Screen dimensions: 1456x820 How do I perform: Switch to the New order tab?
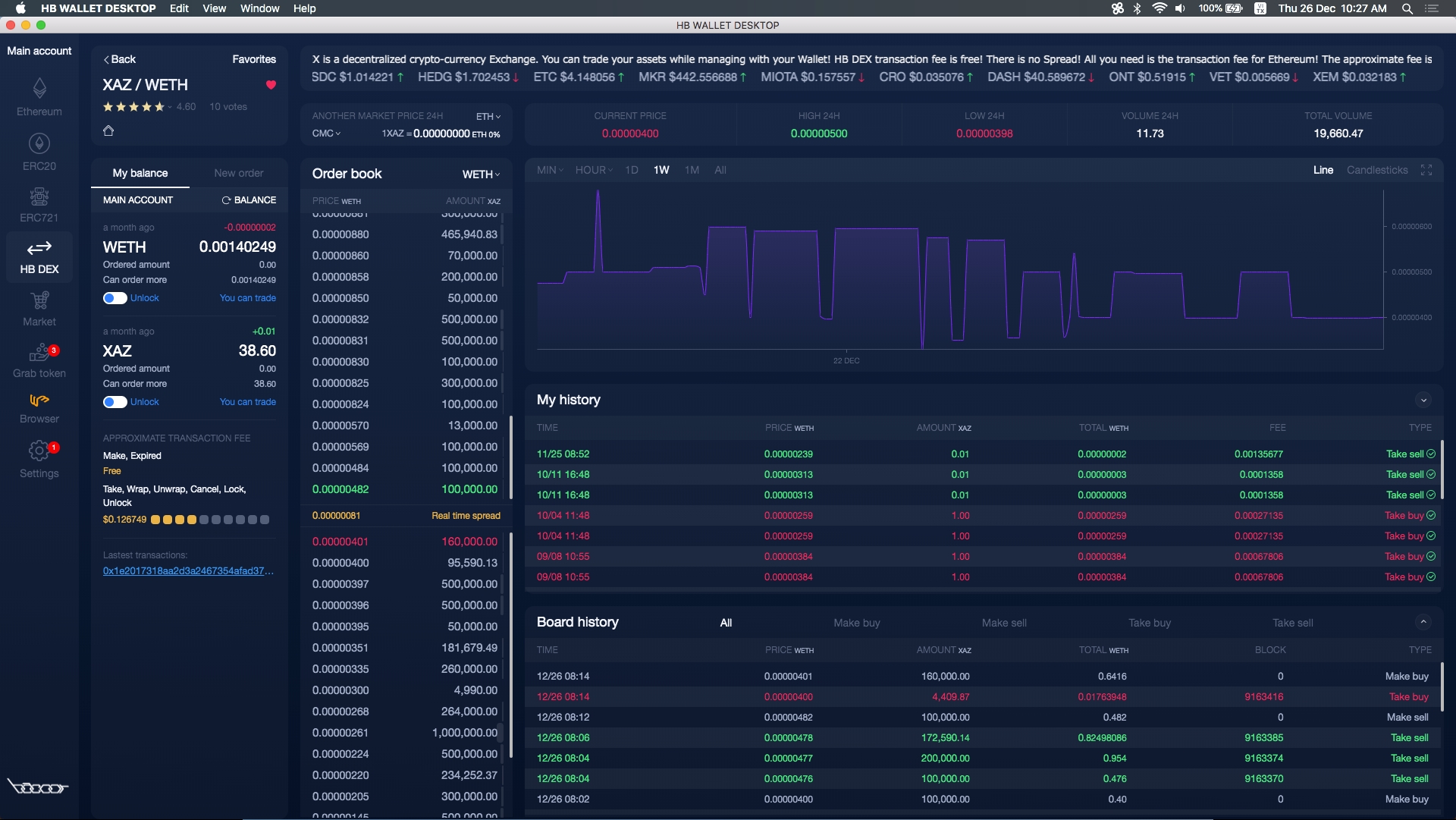(239, 173)
